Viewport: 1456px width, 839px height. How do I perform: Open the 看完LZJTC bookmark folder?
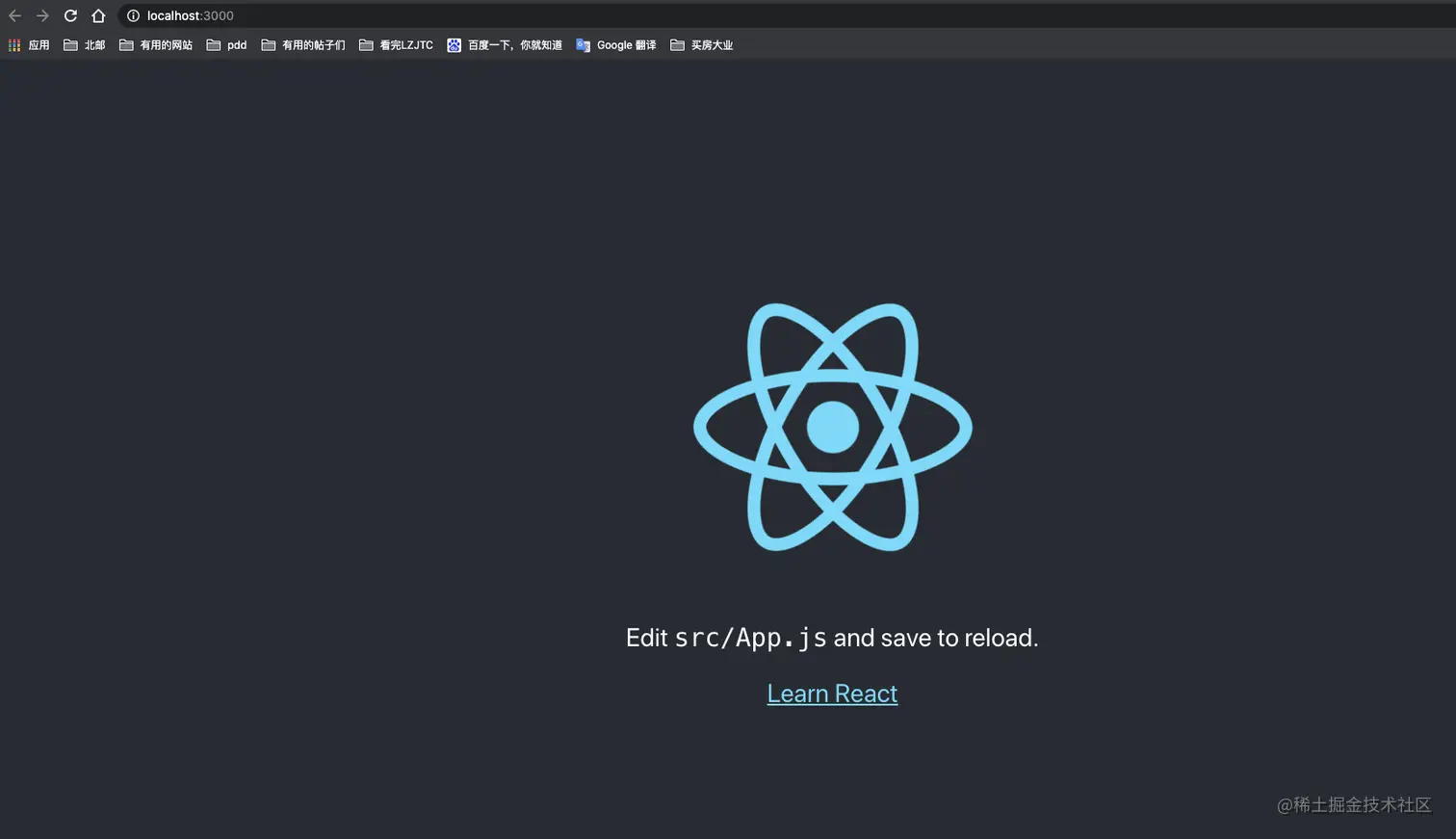[396, 45]
